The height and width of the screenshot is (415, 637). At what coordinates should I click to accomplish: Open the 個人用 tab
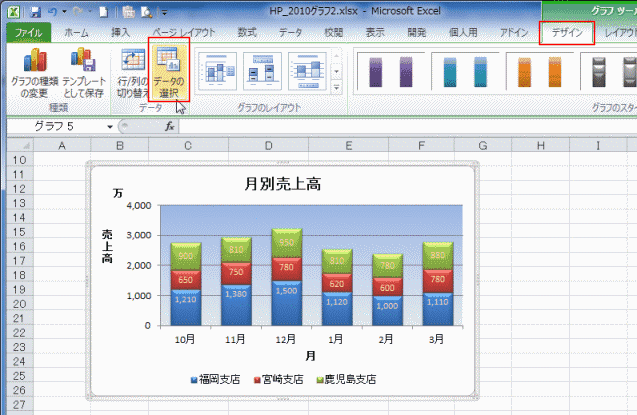[463, 32]
